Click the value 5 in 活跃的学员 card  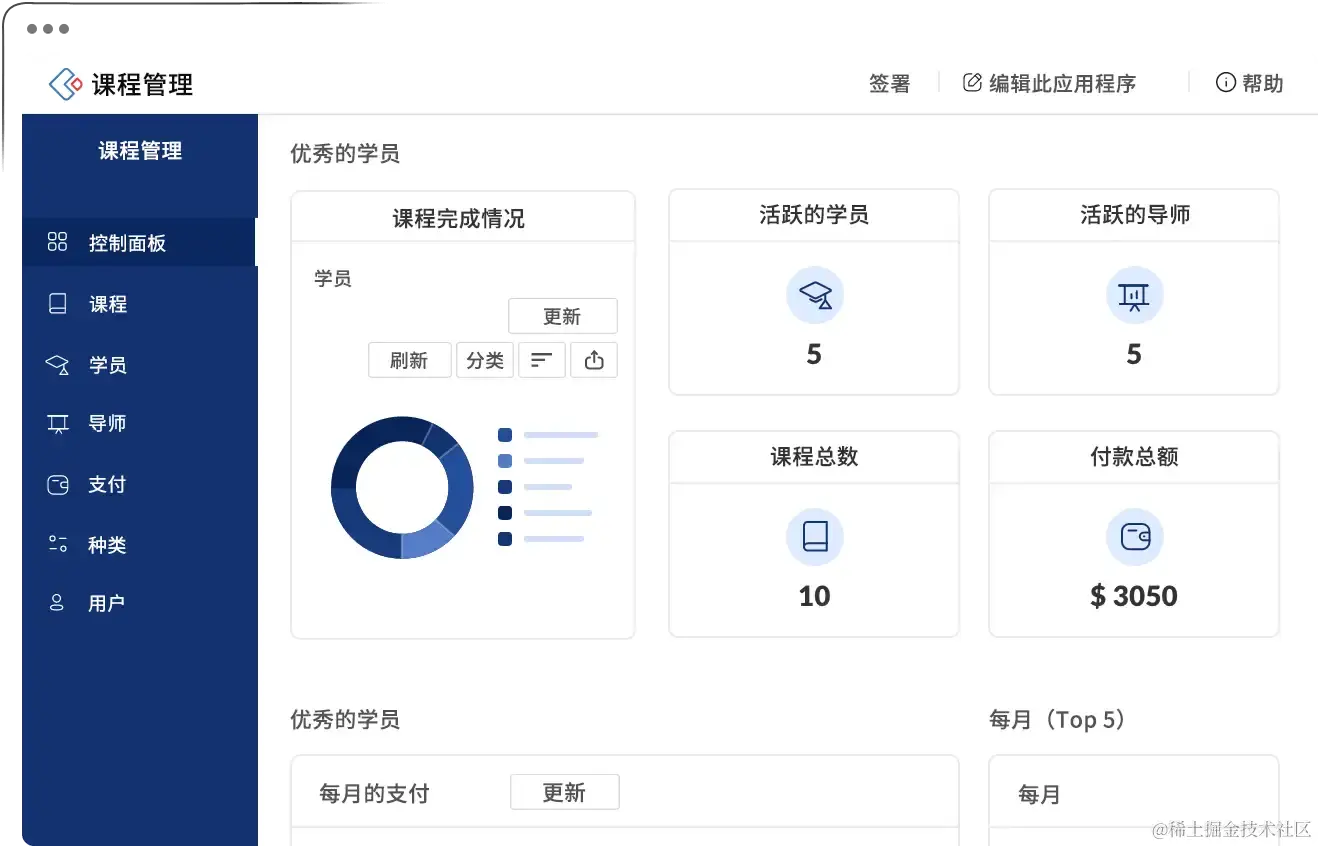click(x=814, y=354)
